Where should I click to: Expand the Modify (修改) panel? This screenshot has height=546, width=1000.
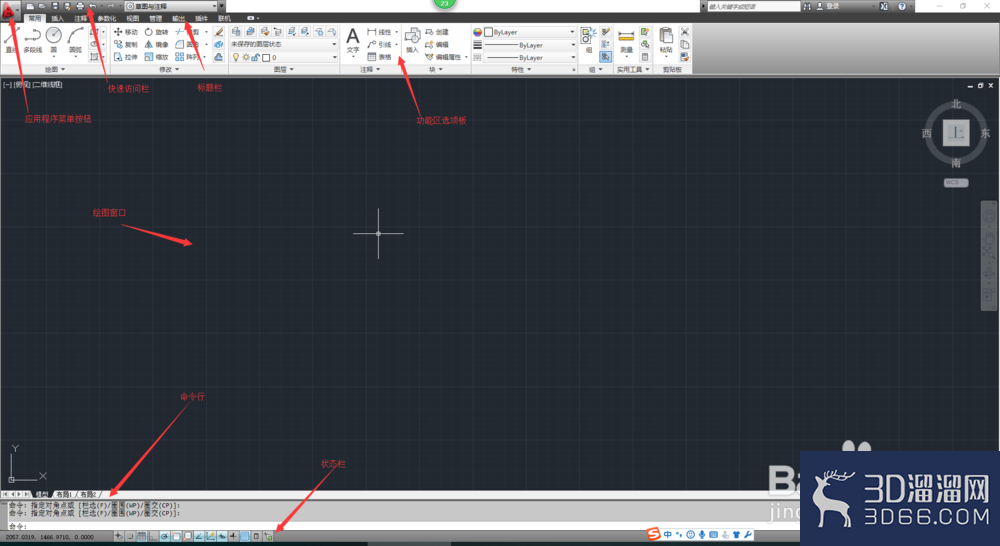point(169,70)
